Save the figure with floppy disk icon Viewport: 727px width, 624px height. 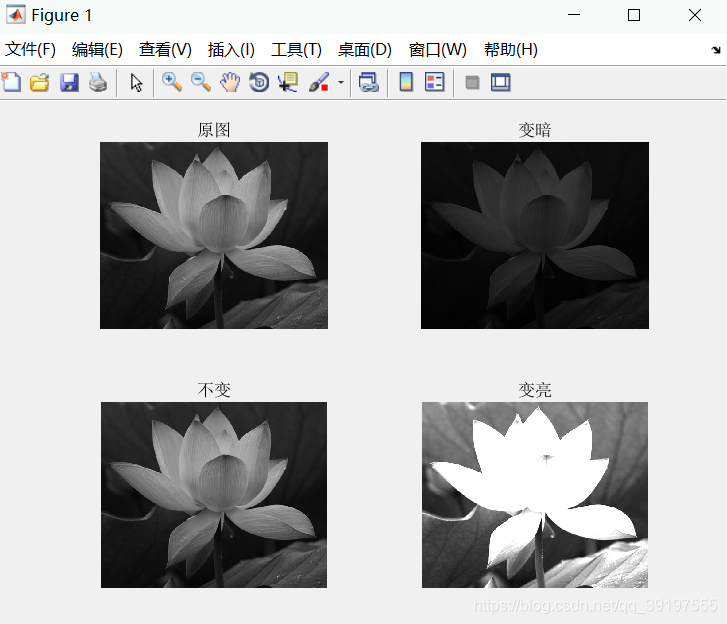click(69, 83)
